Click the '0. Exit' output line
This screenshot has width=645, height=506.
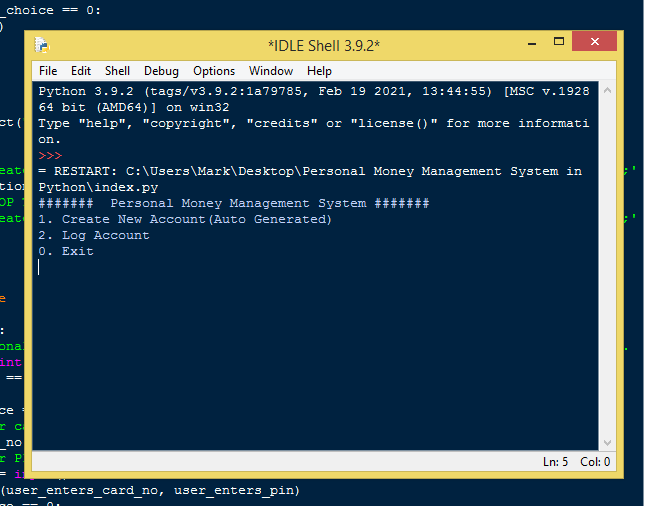pyautogui.click(x=66, y=251)
